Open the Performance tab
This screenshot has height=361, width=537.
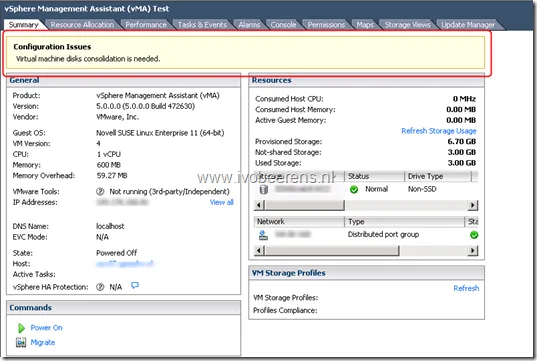pos(146,25)
